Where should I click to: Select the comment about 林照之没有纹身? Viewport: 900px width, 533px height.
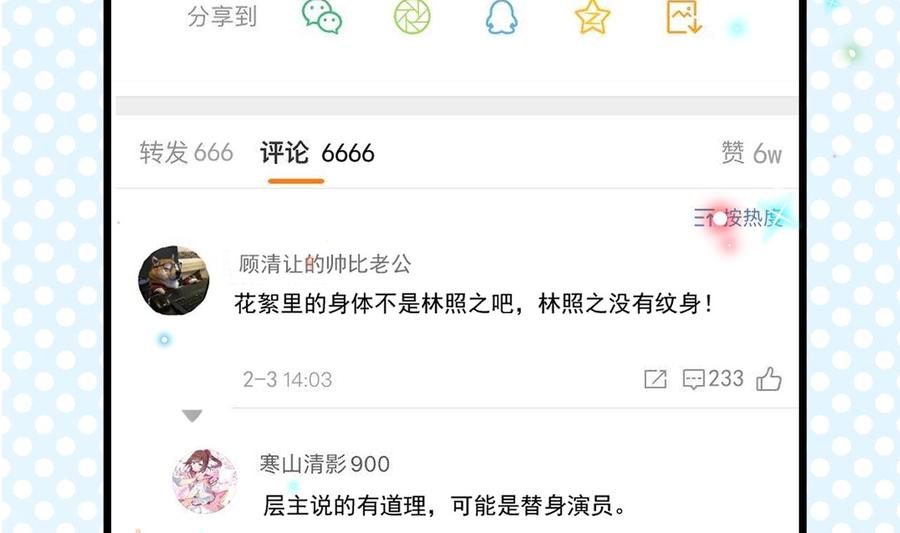474,304
